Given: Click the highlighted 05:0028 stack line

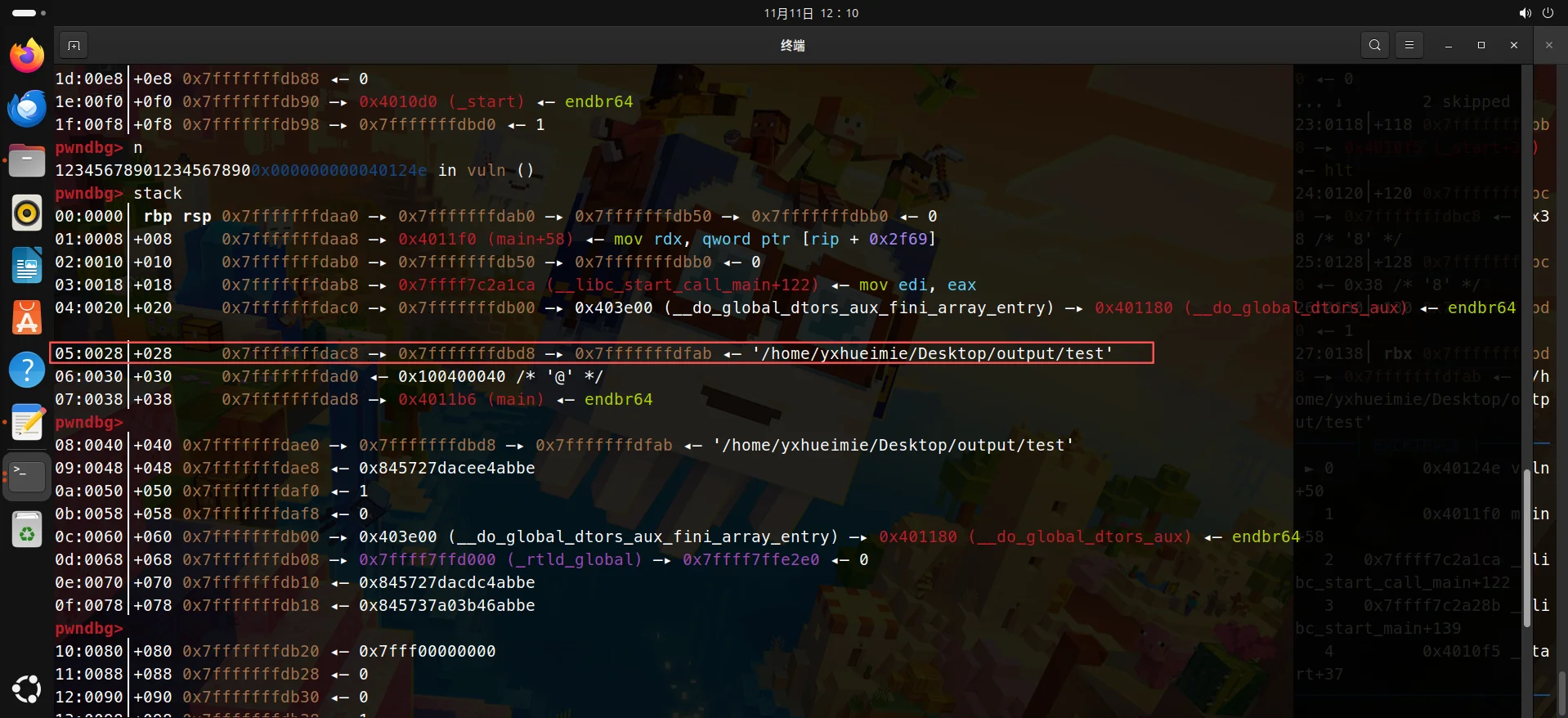Looking at the screenshot, I should tap(601, 353).
